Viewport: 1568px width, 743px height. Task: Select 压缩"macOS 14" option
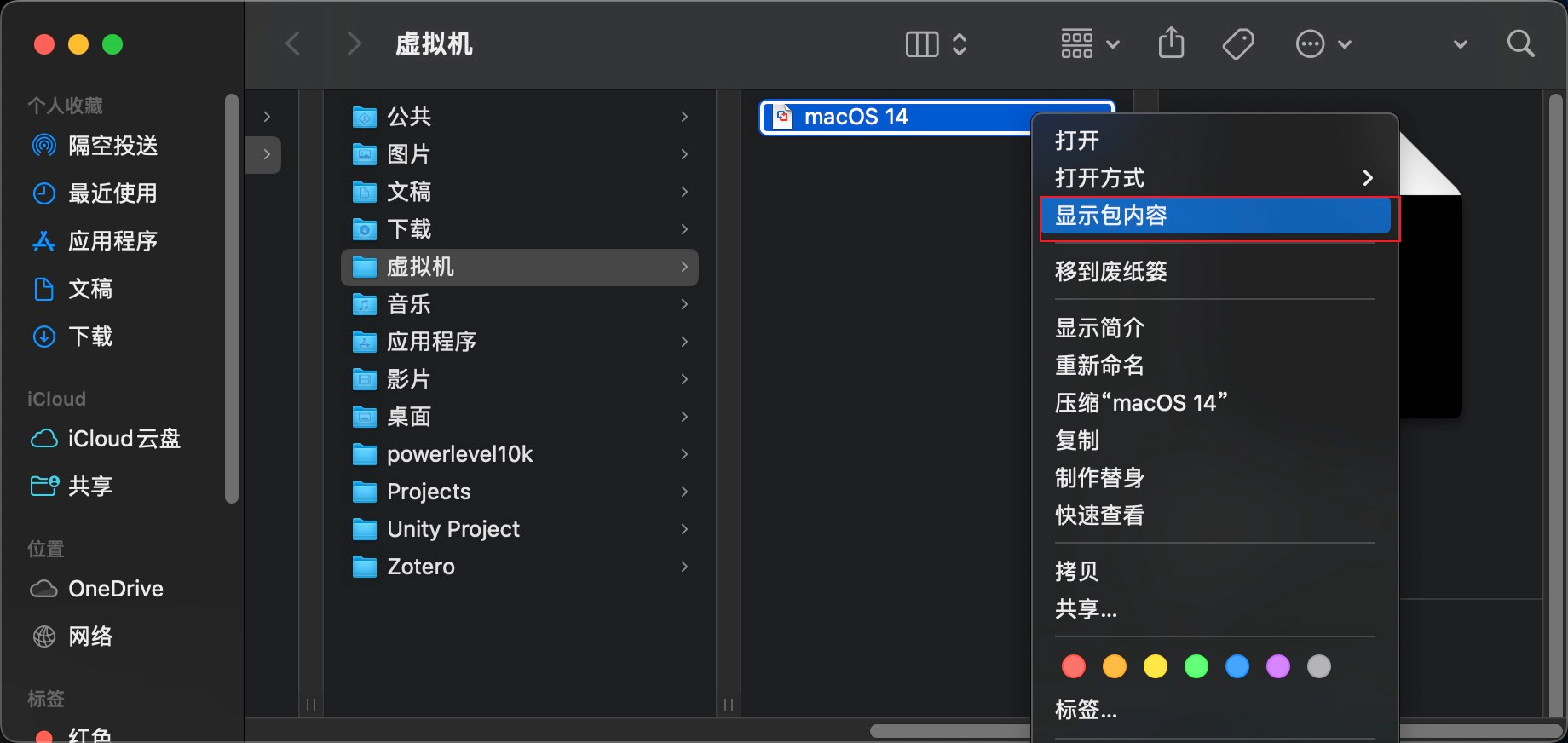tap(1141, 402)
